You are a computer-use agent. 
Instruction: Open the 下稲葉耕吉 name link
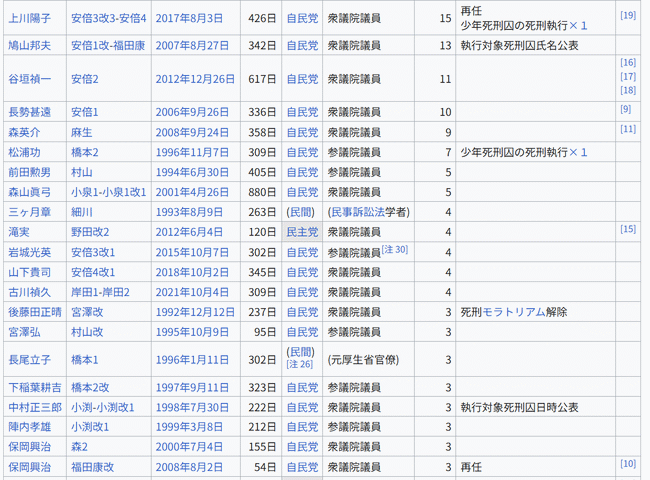[35, 387]
